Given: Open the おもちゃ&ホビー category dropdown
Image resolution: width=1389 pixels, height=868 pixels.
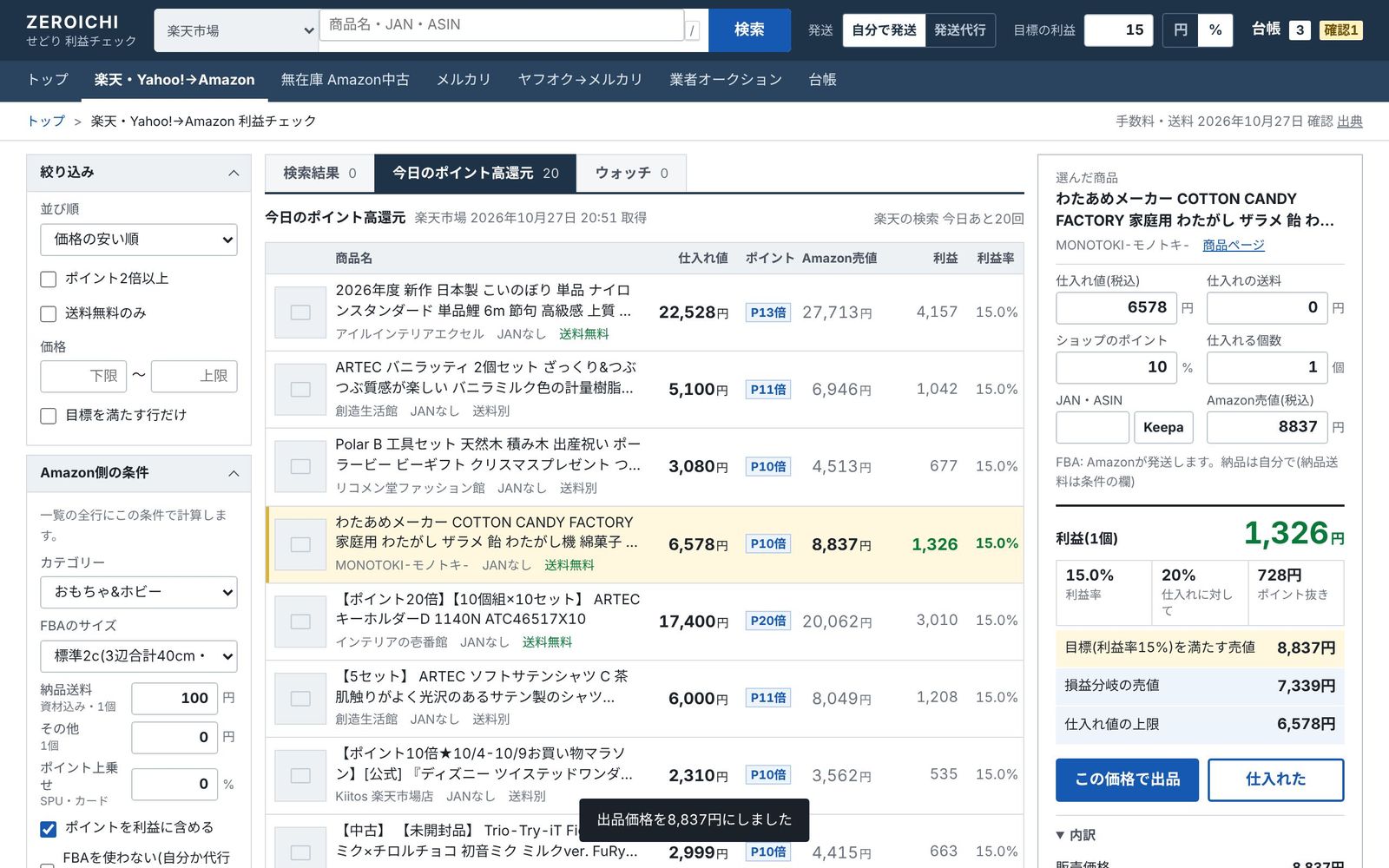Looking at the screenshot, I should tap(139, 592).
